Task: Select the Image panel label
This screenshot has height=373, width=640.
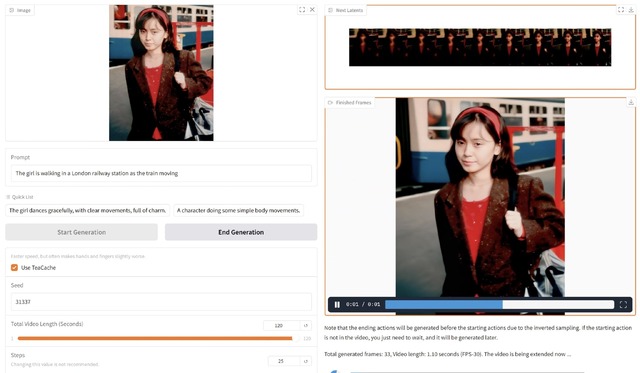Action: pos(20,10)
